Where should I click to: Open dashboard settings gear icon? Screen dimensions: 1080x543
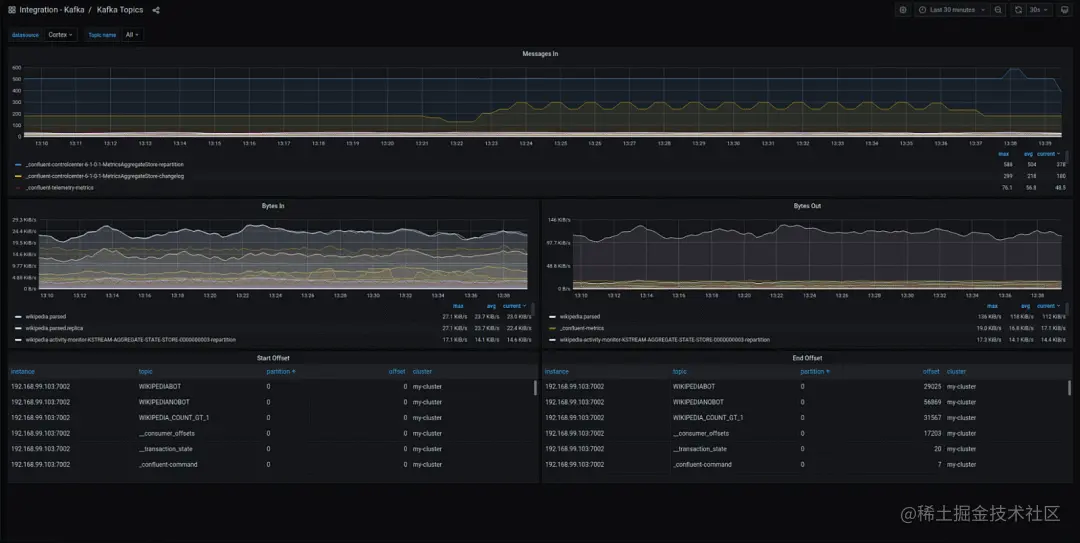coord(903,10)
